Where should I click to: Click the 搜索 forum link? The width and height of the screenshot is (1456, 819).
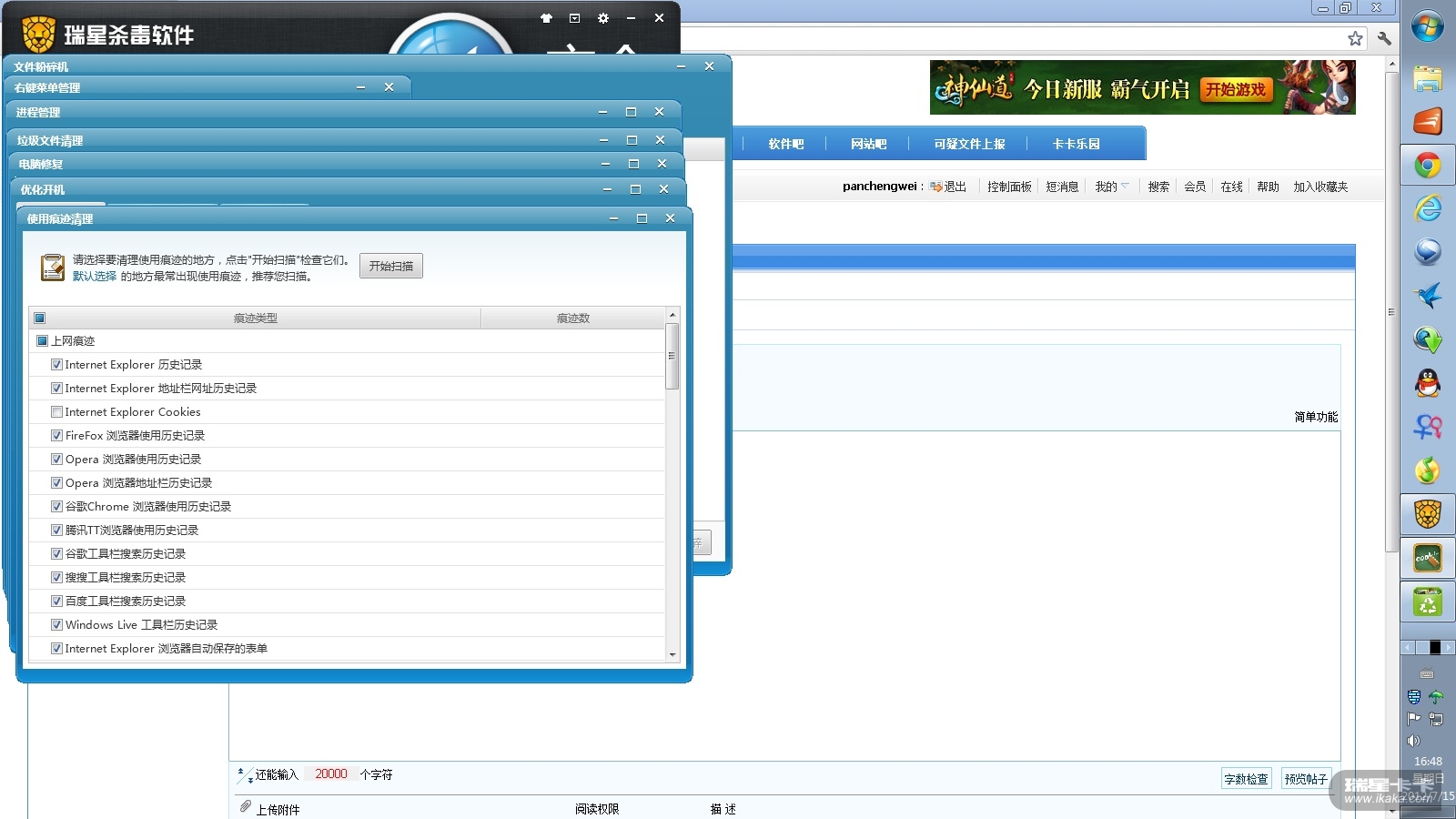1158,187
